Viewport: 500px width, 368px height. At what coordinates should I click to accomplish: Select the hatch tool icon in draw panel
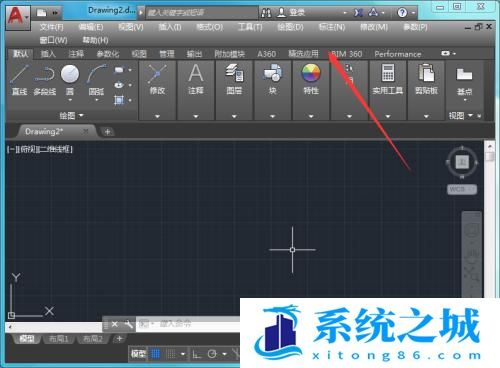tap(119, 100)
